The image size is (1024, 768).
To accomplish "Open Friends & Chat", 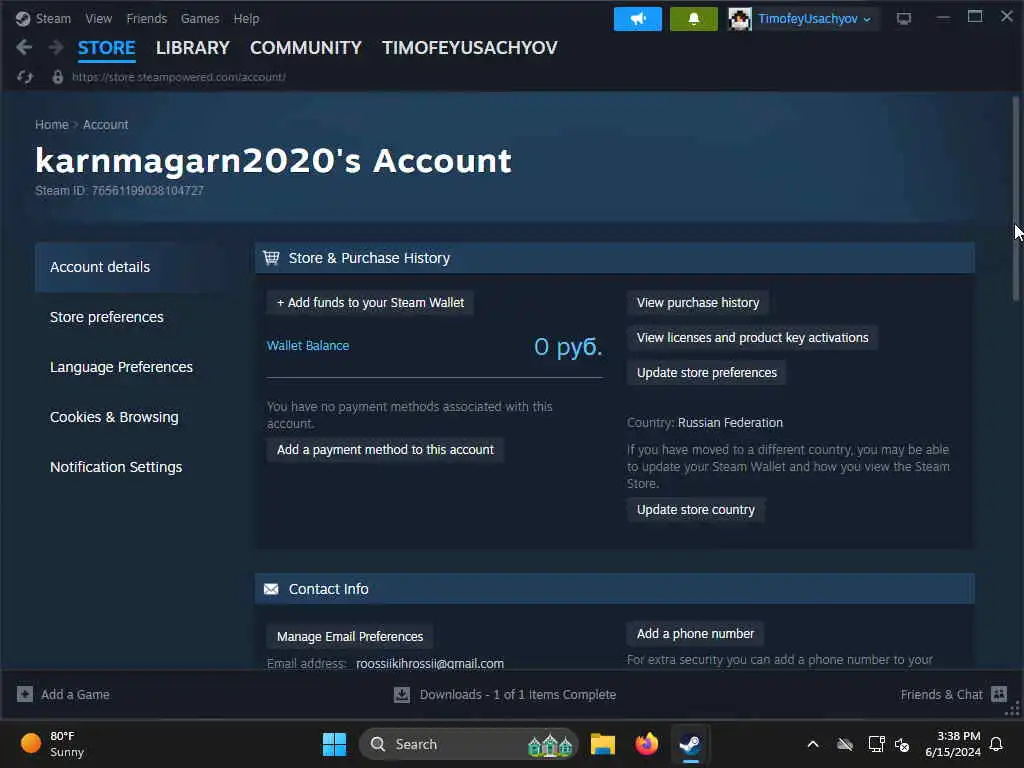I will pyautogui.click(x=941, y=695).
